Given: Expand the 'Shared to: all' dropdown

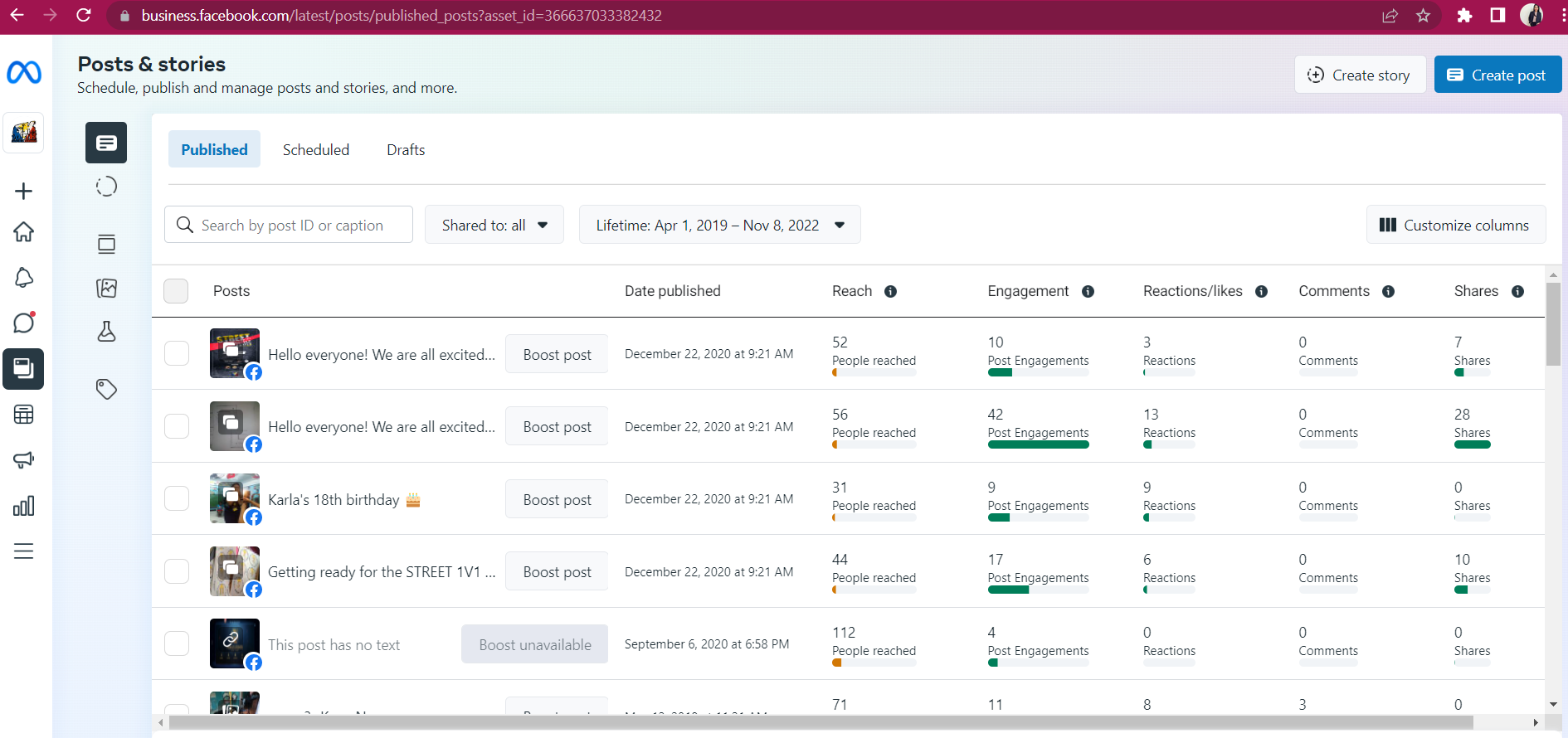Looking at the screenshot, I should [494, 225].
